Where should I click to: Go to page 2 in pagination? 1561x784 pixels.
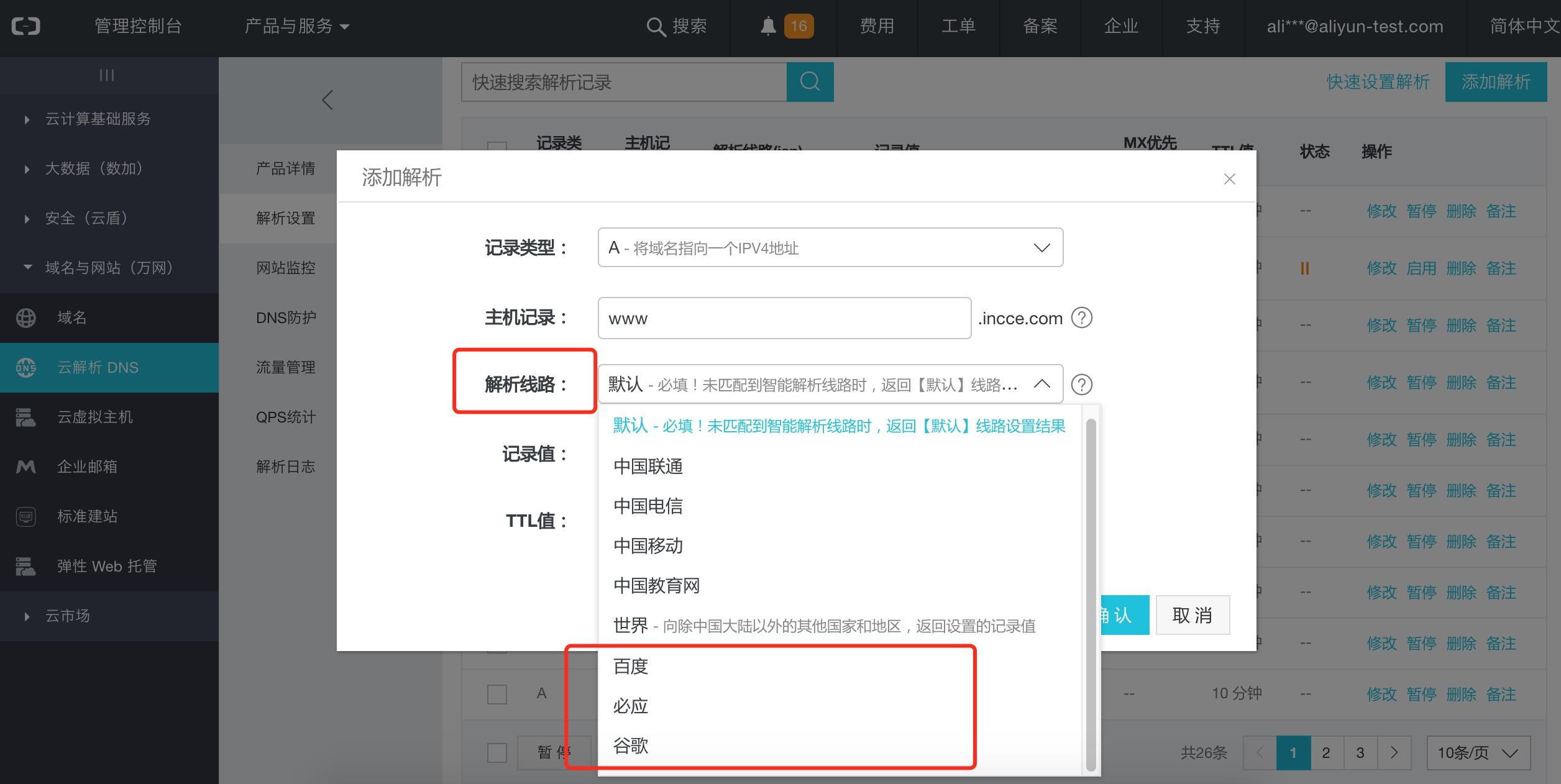(x=1327, y=753)
